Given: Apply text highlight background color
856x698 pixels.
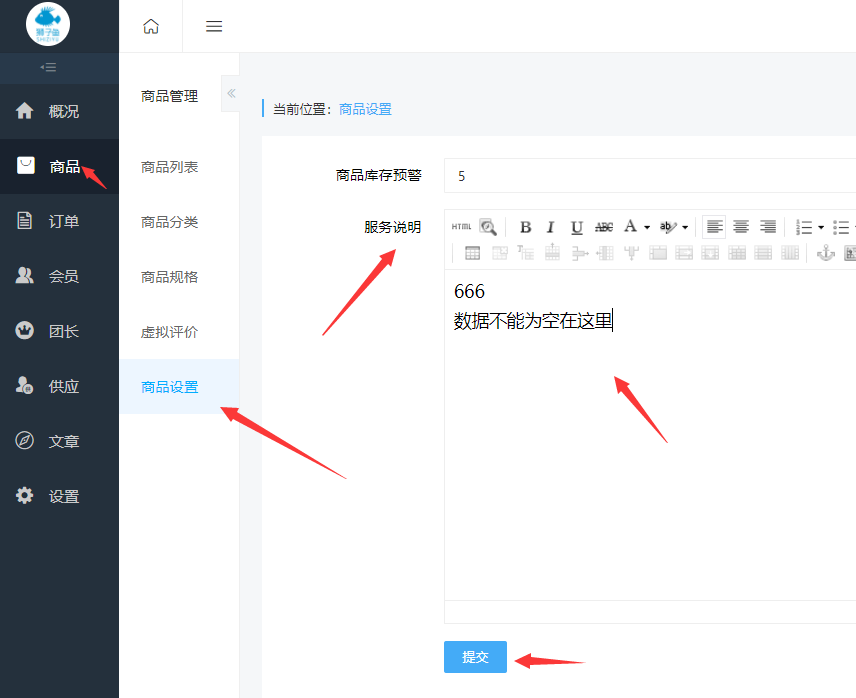Looking at the screenshot, I should pos(668,227).
